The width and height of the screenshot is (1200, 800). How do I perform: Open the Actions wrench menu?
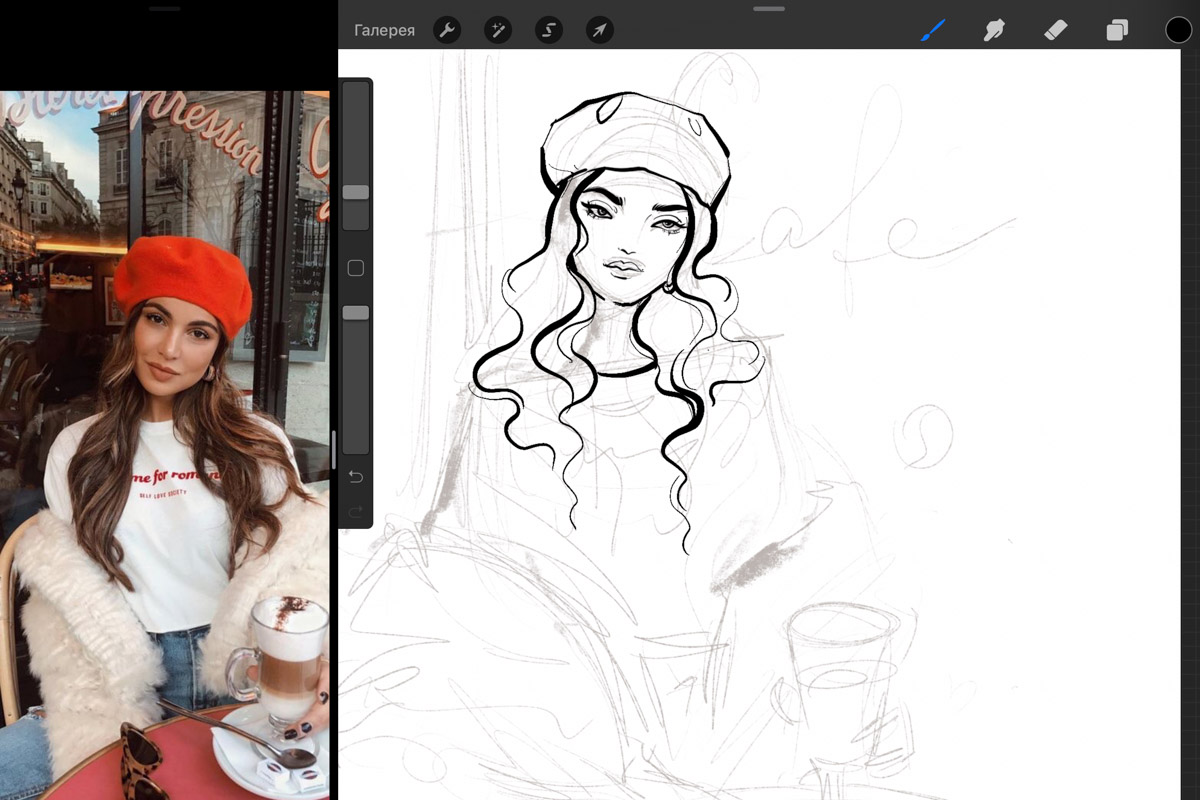coord(447,30)
